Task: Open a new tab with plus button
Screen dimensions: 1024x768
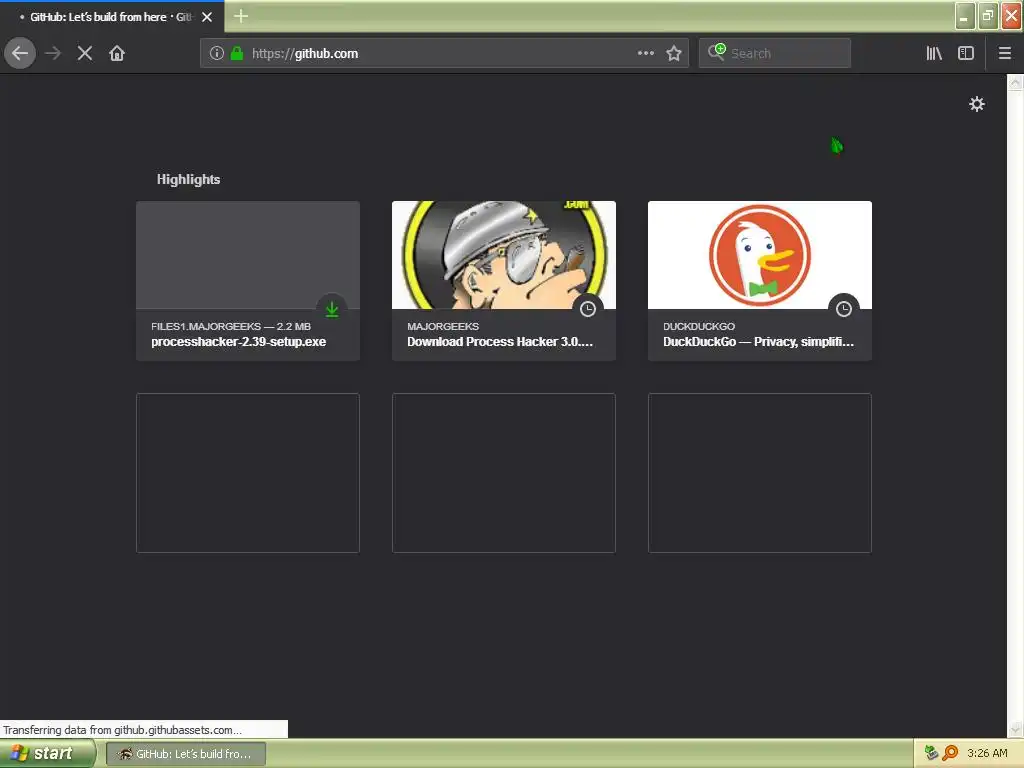Action: [240, 16]
